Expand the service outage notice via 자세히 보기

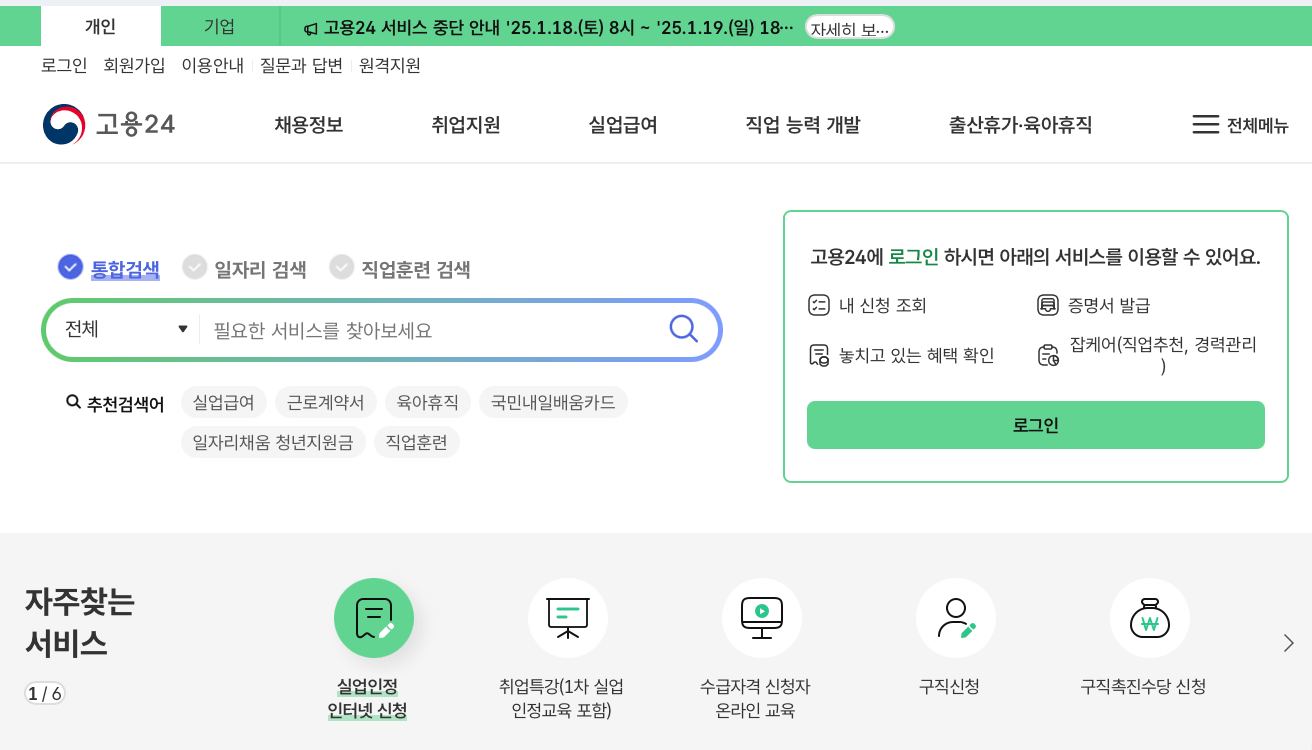(x=849, y=27)
